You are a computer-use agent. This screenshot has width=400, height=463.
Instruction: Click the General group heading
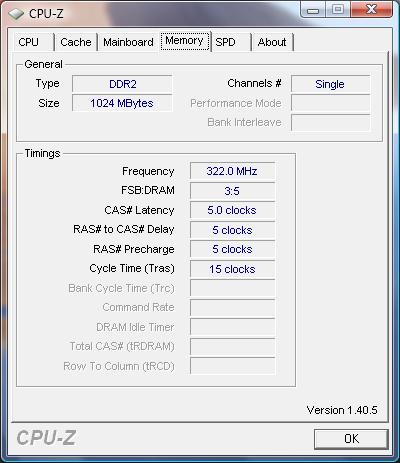click(43, 64)
